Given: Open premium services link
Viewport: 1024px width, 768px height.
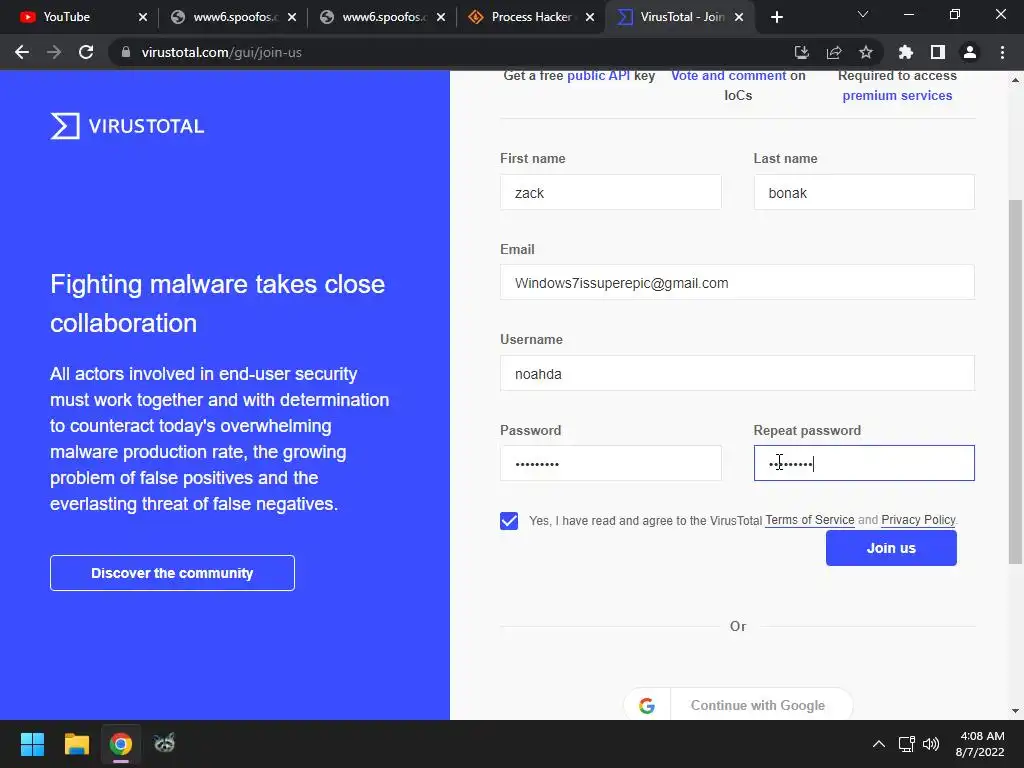Looking at the screenshot, I should [x=897, y=95].
